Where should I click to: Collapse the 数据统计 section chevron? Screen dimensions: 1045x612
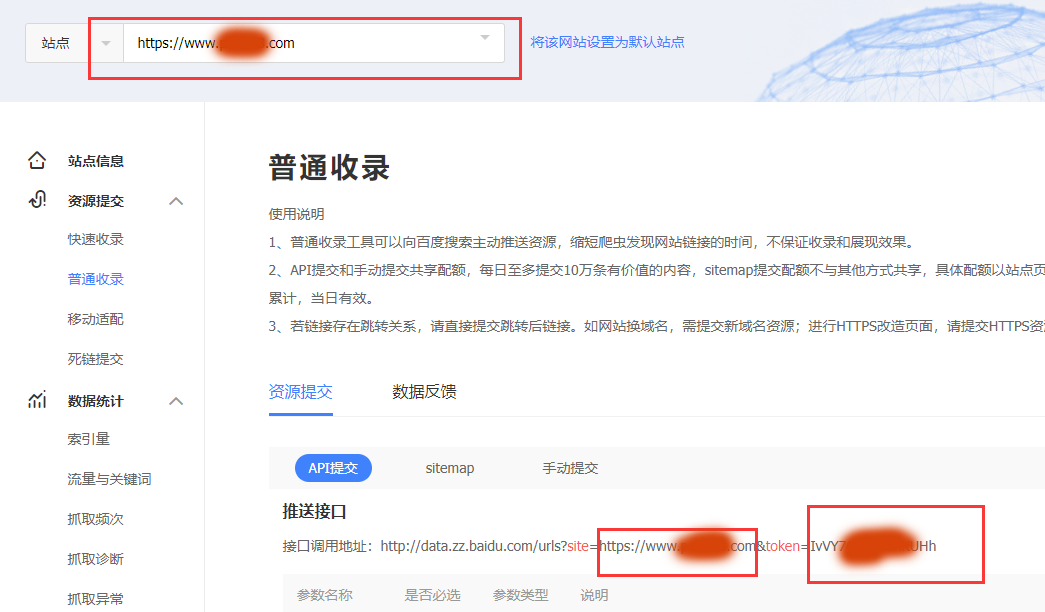coord(176,401)
